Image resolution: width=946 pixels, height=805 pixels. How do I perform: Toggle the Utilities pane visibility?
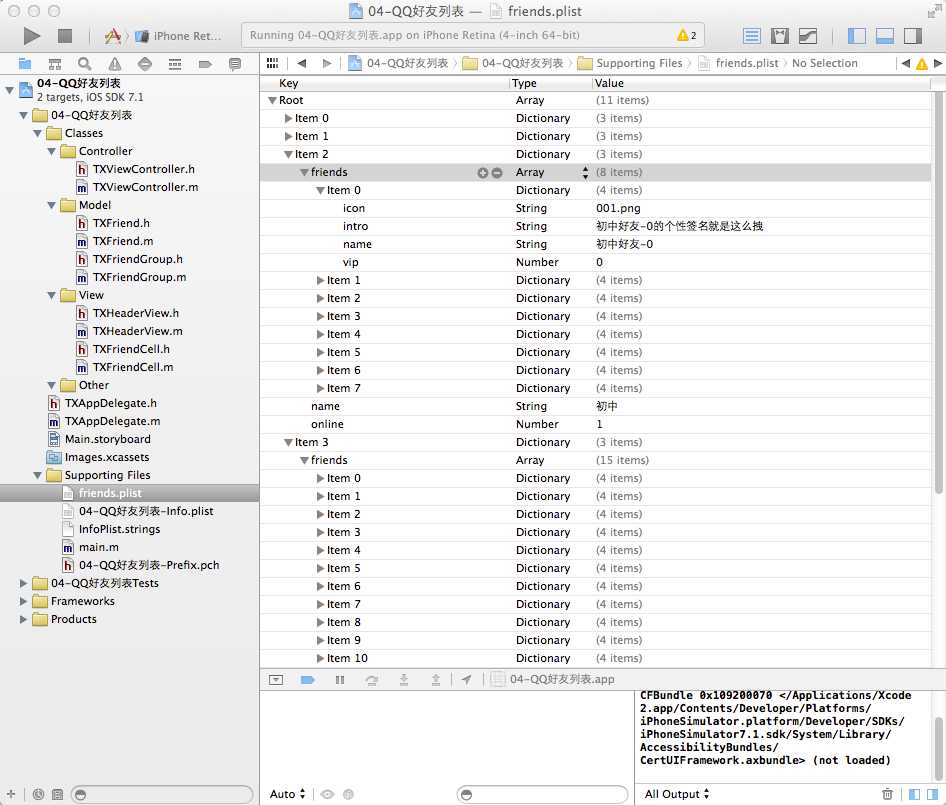point(913,36)
